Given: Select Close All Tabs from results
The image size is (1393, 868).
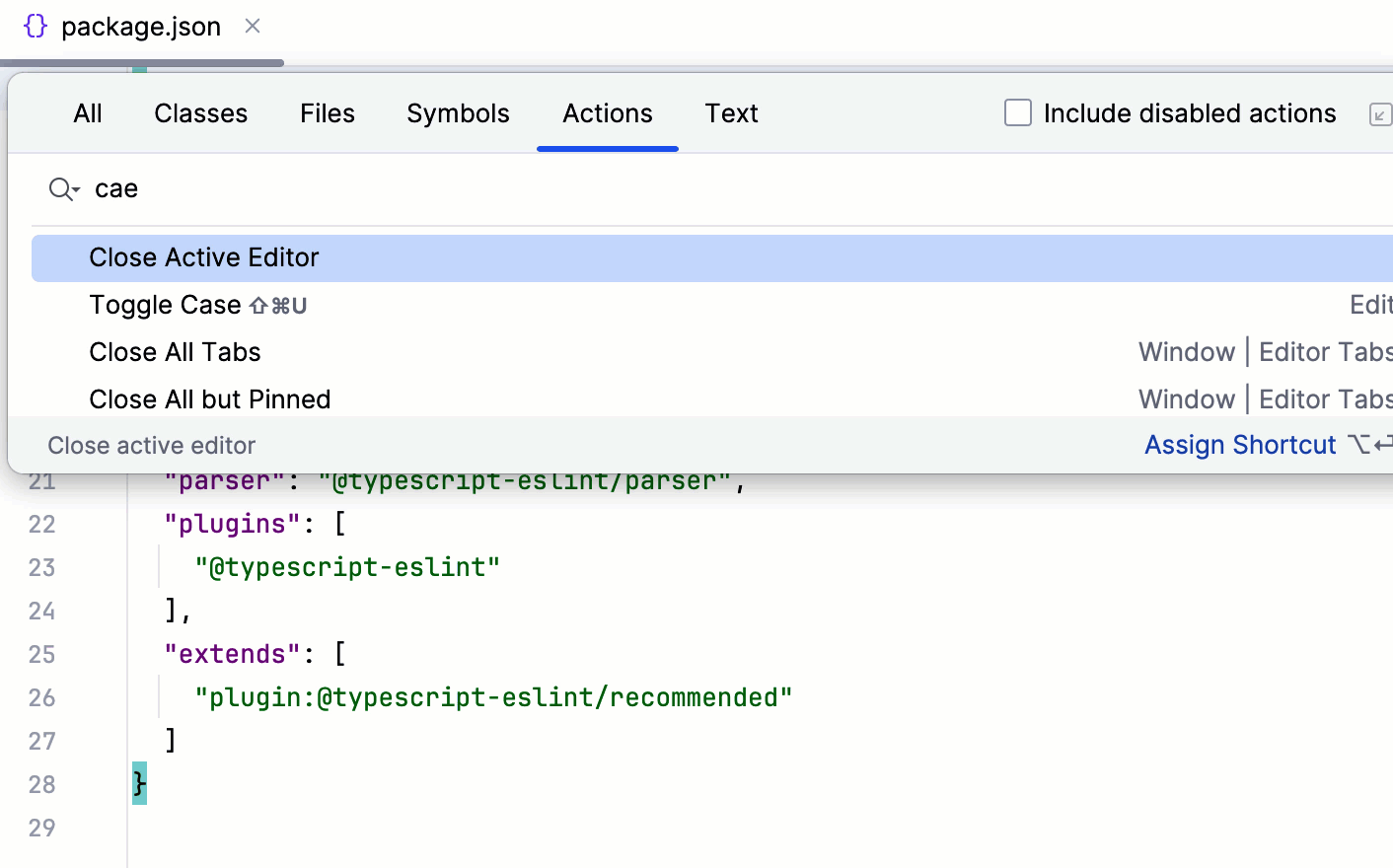Looking at the screenshot, I should click(175, 352).
